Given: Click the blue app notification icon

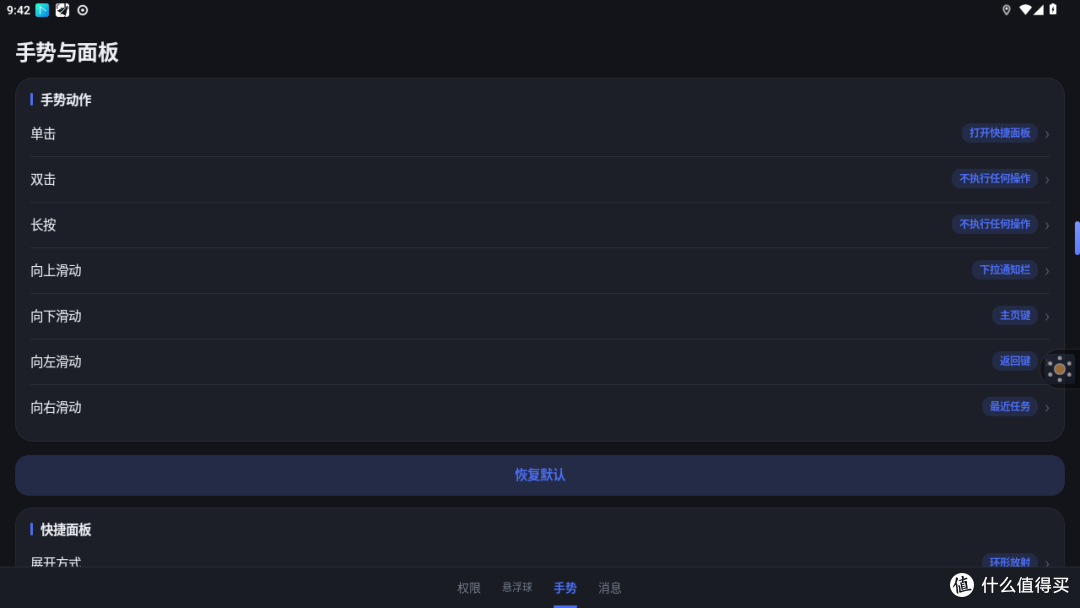Looking at the screenshot, I should pyautogui.click(x=42, y=10).
